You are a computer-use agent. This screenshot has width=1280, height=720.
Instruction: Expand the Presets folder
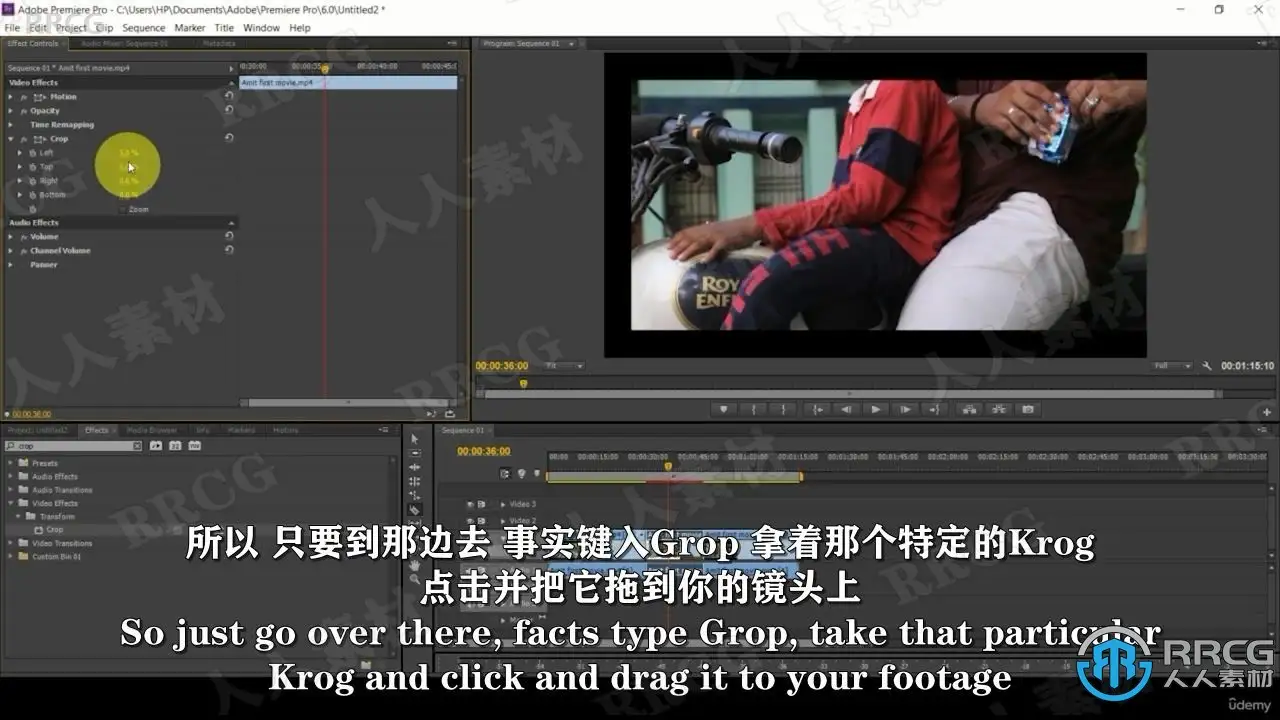click(11, 463)
